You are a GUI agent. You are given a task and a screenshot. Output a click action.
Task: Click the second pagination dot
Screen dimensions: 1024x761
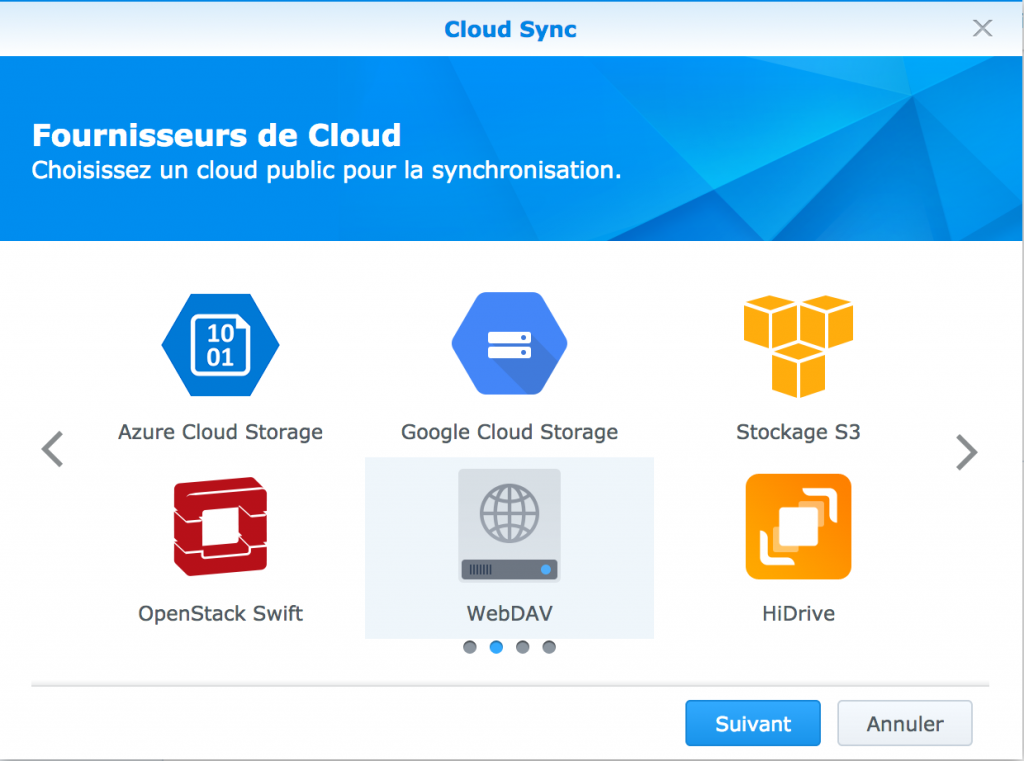point(496,647)
